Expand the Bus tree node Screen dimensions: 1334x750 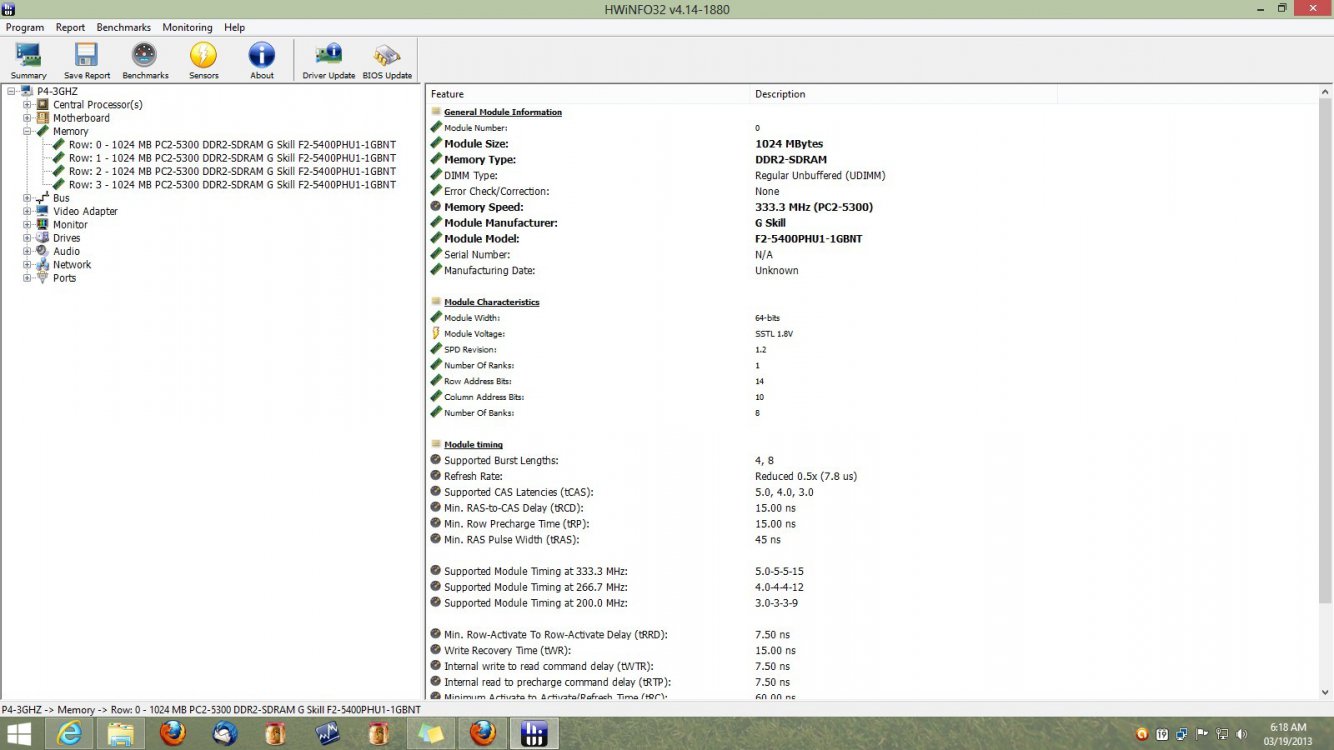27,198
